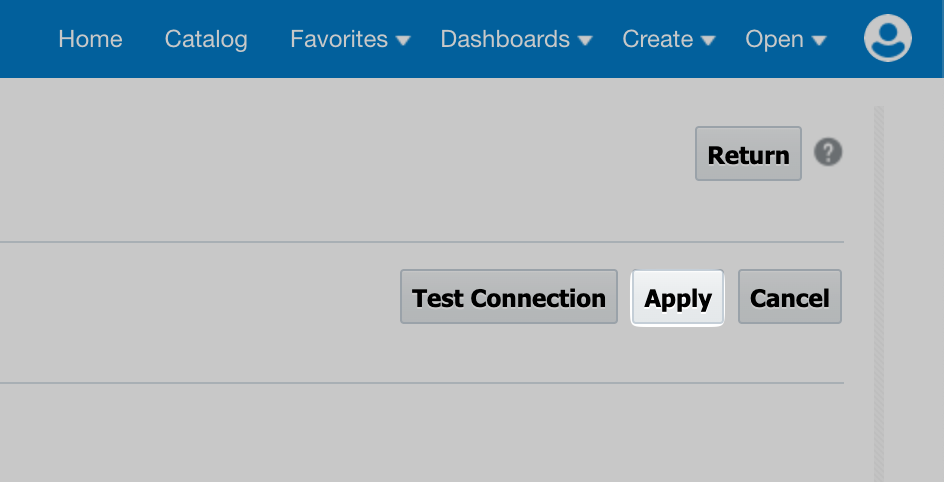Select the Open menu label
Viewport: 944px width, 482px height.
coord(774,39)
